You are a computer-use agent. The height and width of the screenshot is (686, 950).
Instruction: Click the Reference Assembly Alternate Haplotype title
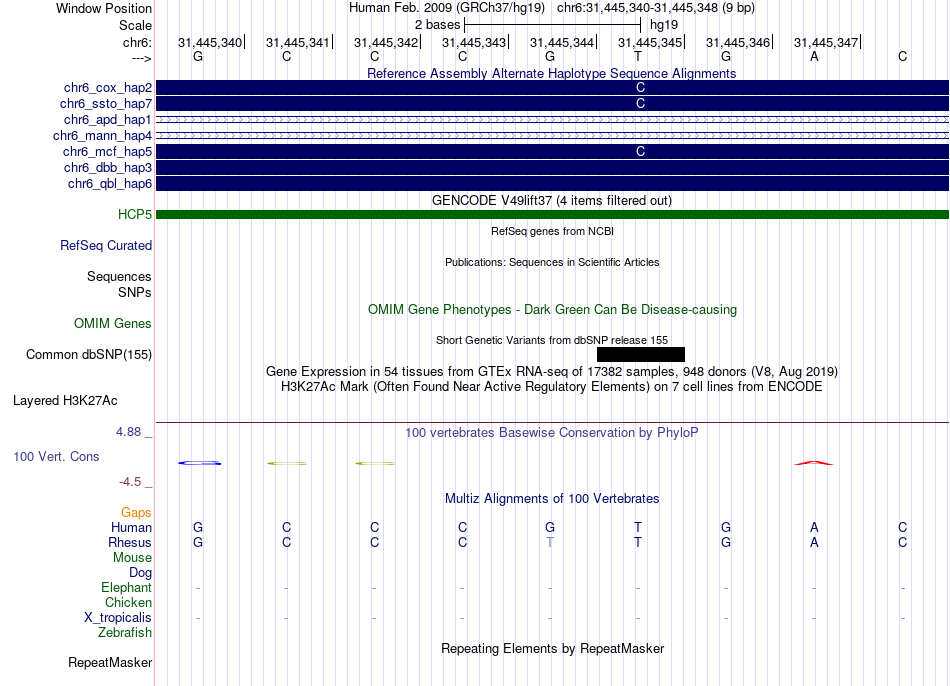point(552,73)
